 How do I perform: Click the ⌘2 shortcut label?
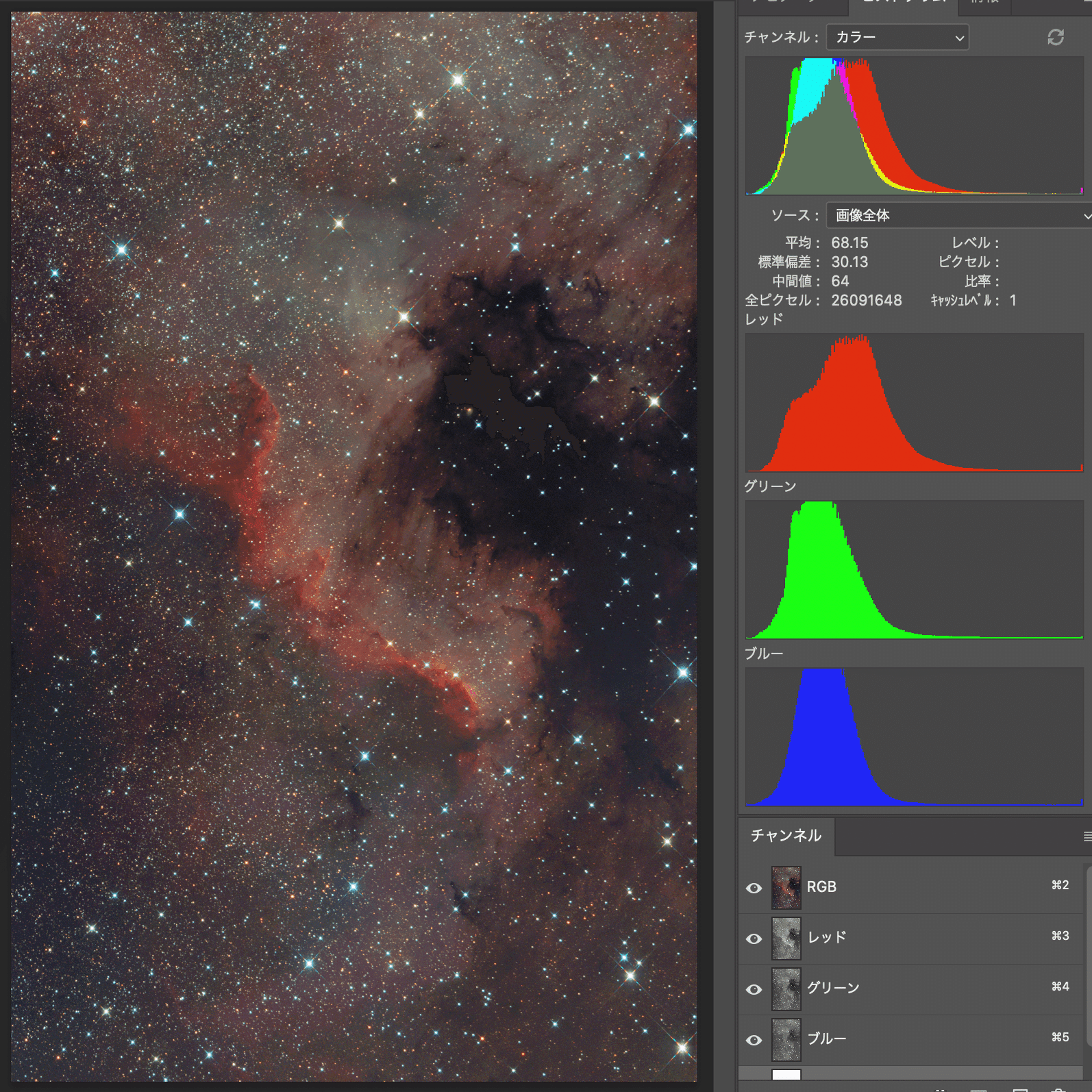pos(1060,885)
